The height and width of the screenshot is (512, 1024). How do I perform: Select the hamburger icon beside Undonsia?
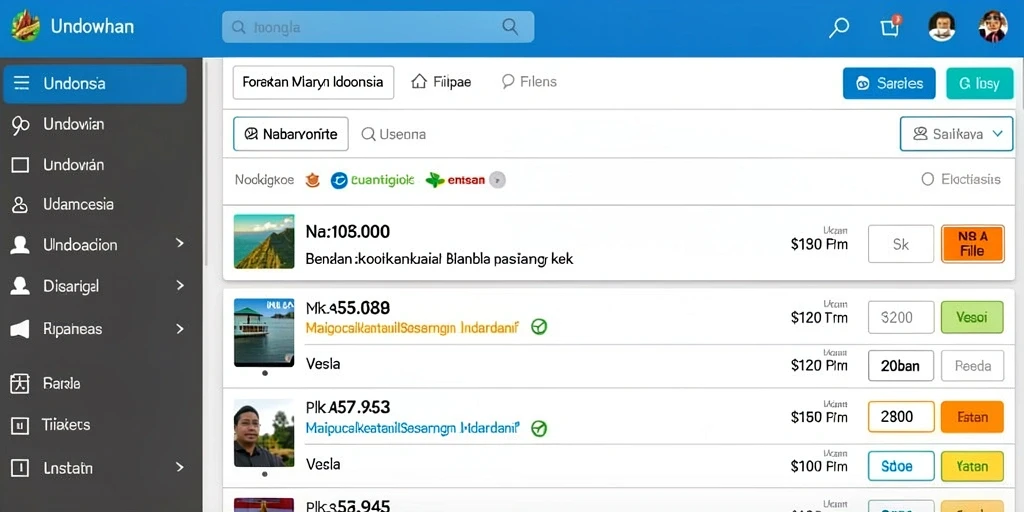pos(22,83)
